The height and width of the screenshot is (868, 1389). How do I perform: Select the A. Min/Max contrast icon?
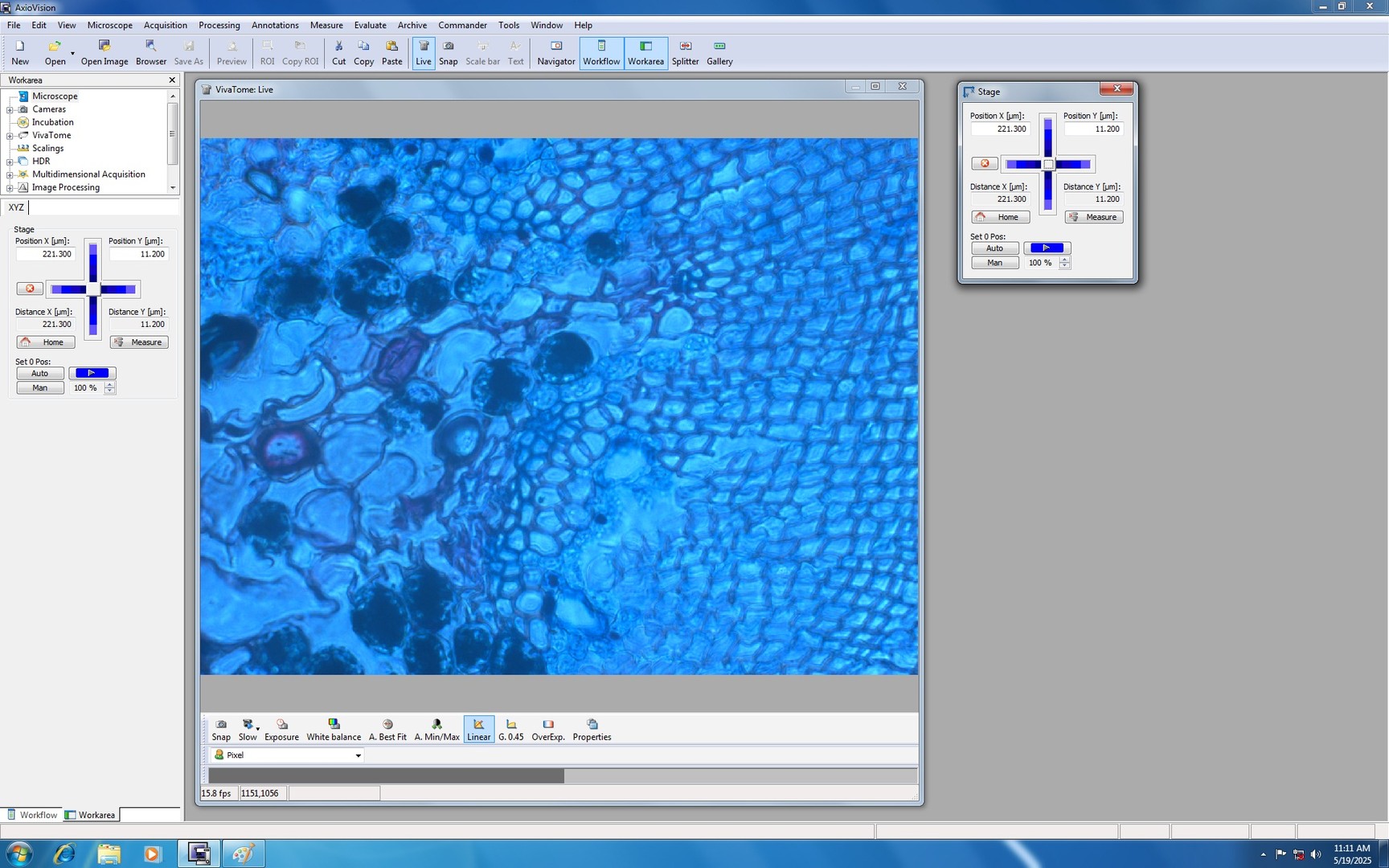click(x=436, y=729)
